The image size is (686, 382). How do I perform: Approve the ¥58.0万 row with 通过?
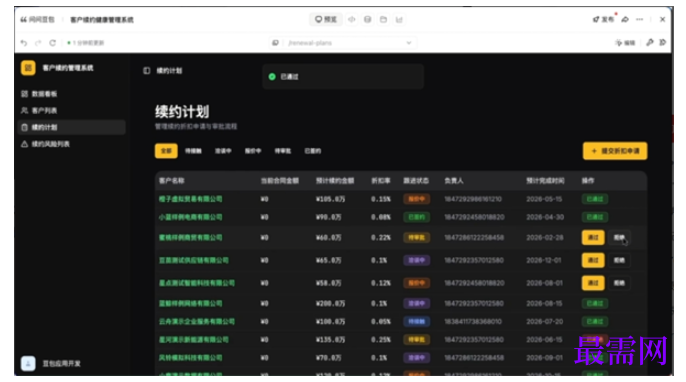tap(593, 283)
